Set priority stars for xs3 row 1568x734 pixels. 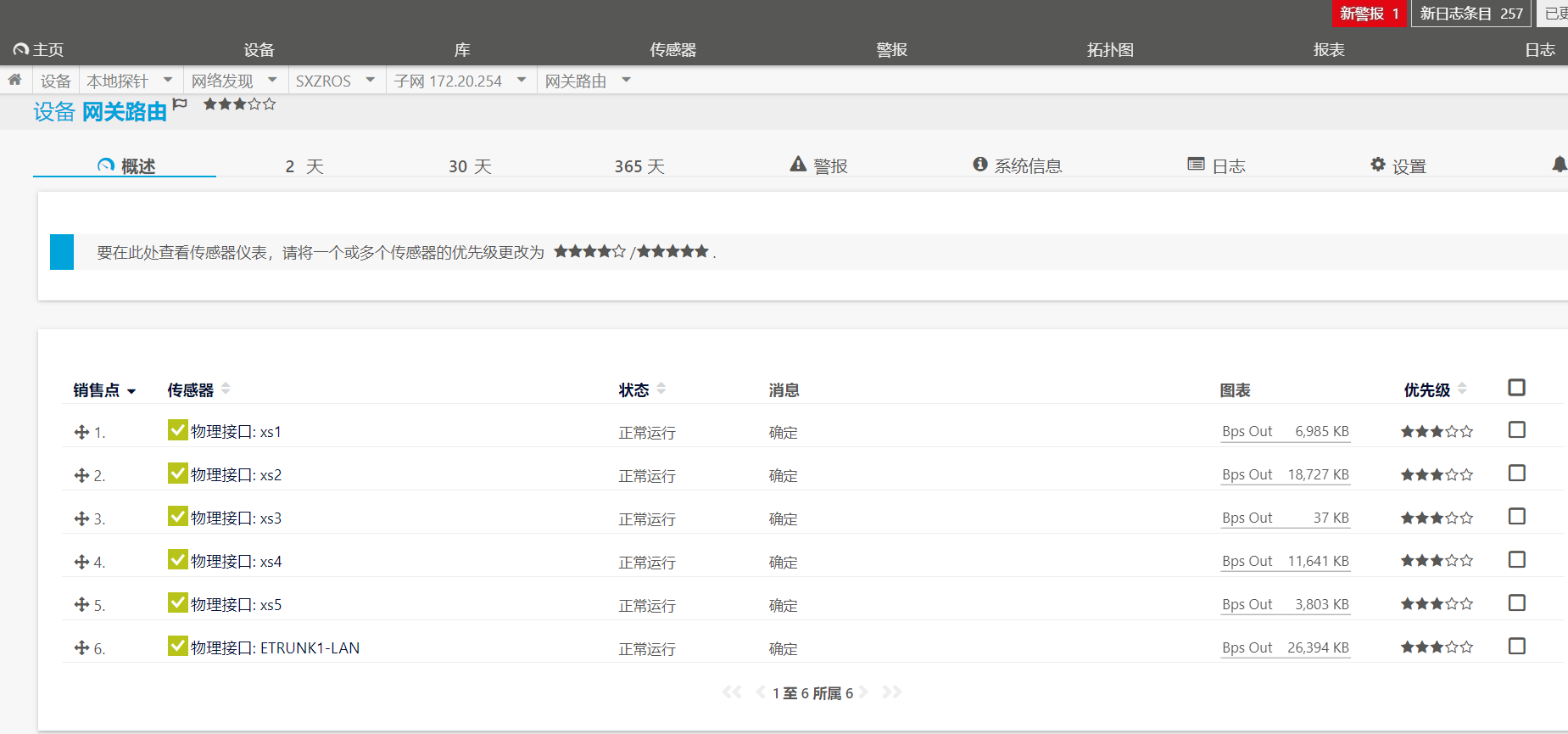pyautogui.click(x=1437, y=518)
